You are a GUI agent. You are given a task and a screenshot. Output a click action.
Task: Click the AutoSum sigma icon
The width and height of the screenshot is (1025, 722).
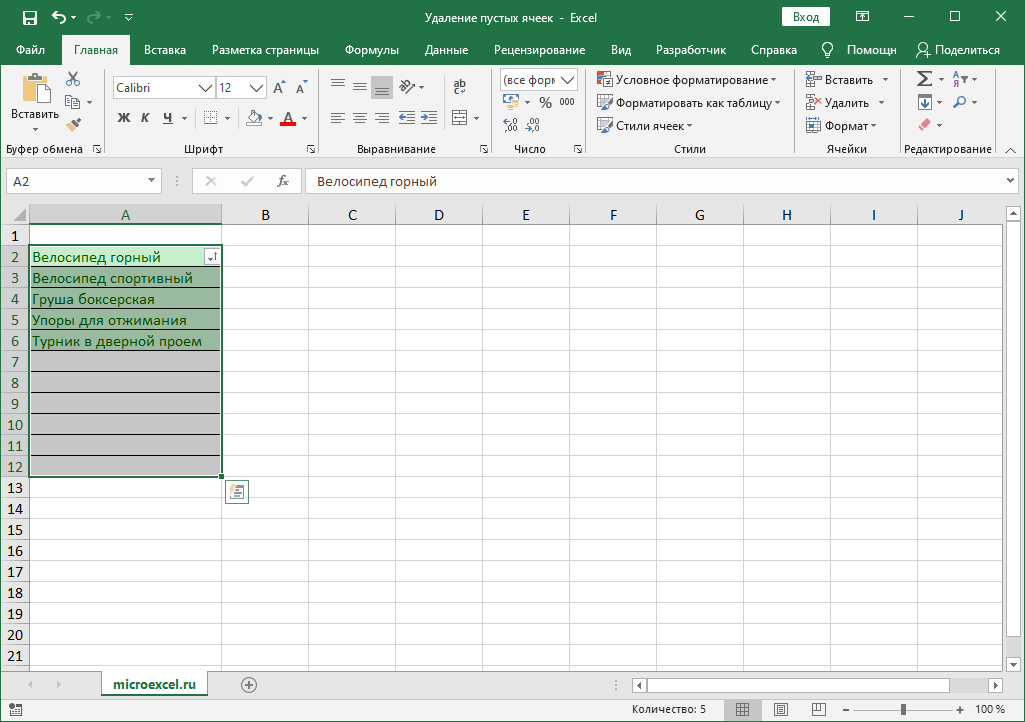[924, 79]
